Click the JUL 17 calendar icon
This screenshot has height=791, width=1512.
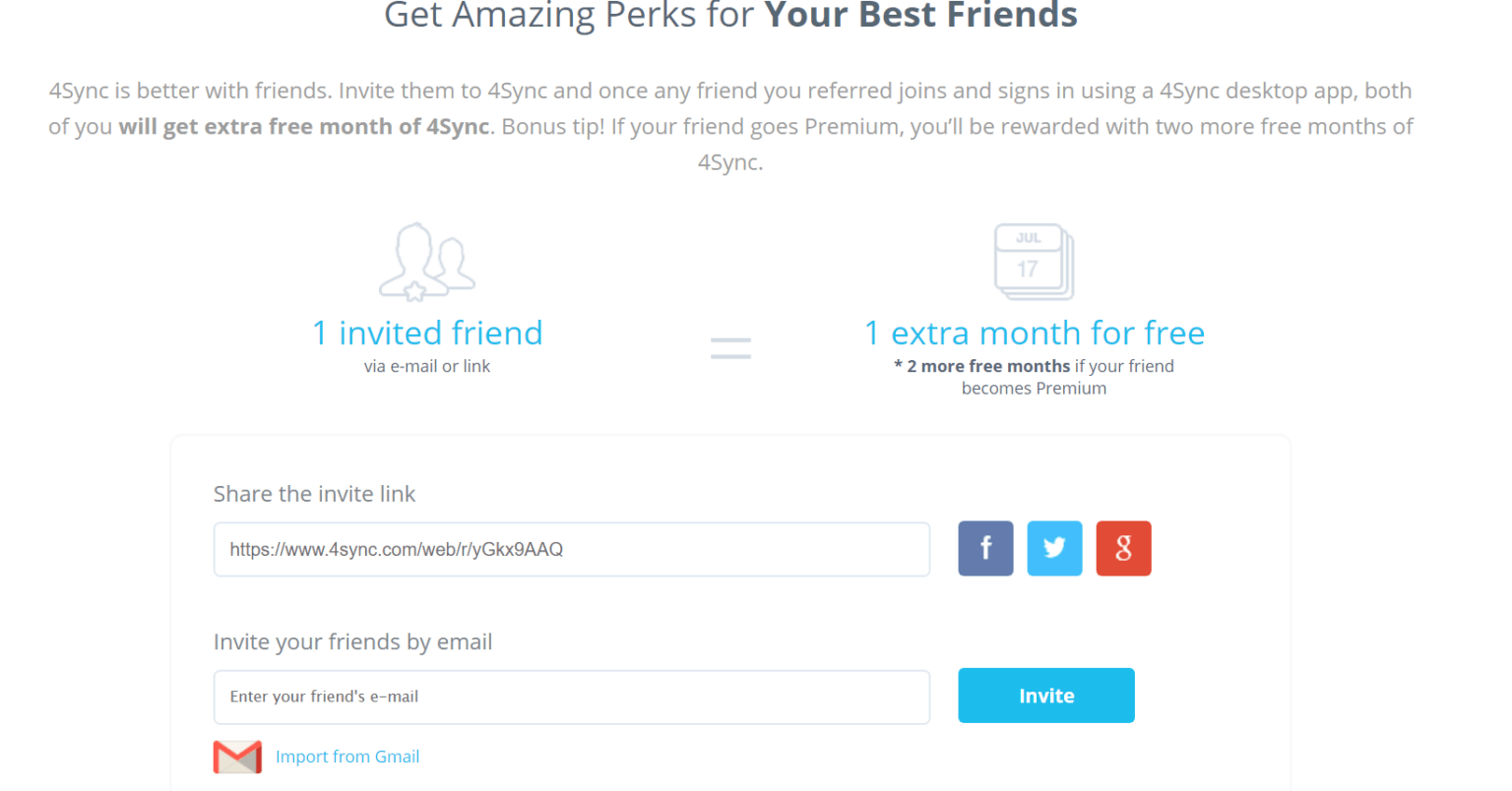pos(1034,262)
